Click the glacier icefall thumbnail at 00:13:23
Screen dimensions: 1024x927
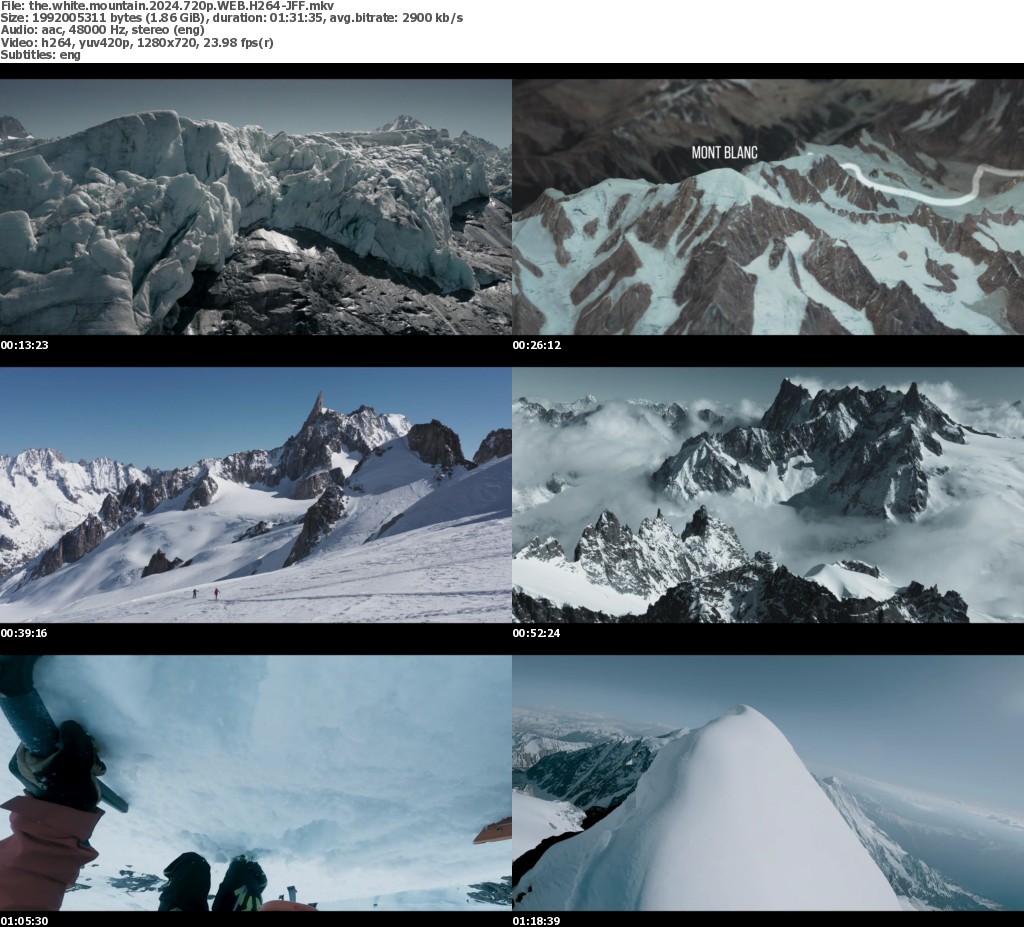(255, 207)
